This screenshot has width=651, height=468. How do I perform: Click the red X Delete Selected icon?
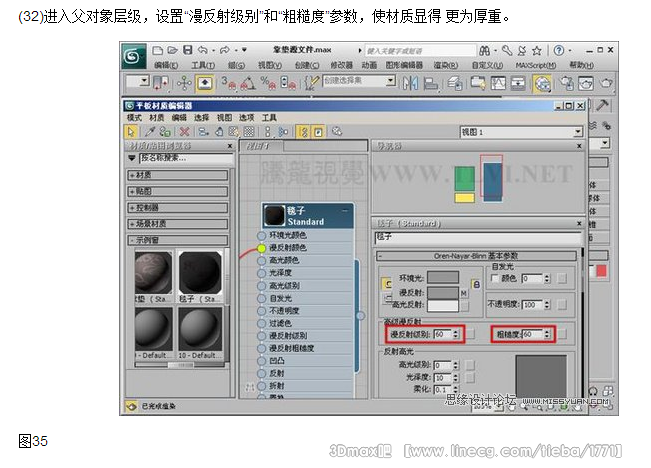pyautogui.click(x=184, y=132)
